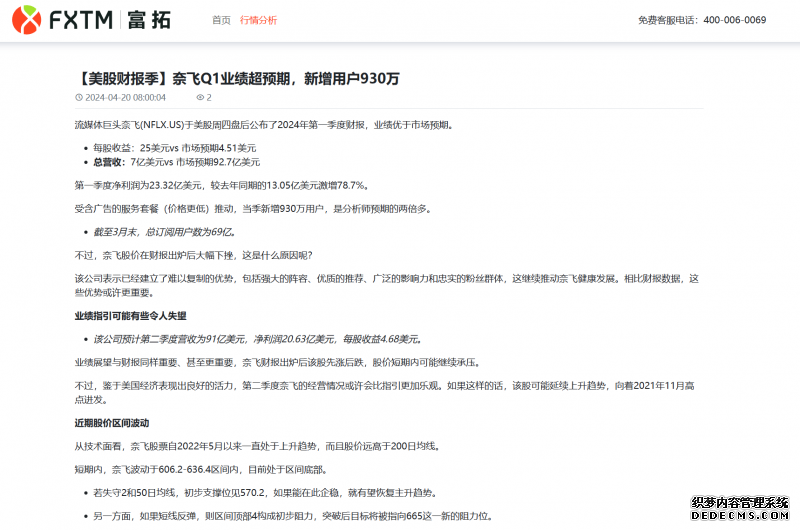Select the 每股收益 bullet line
Screen dimensions: 800x530
tap(174, 148)
